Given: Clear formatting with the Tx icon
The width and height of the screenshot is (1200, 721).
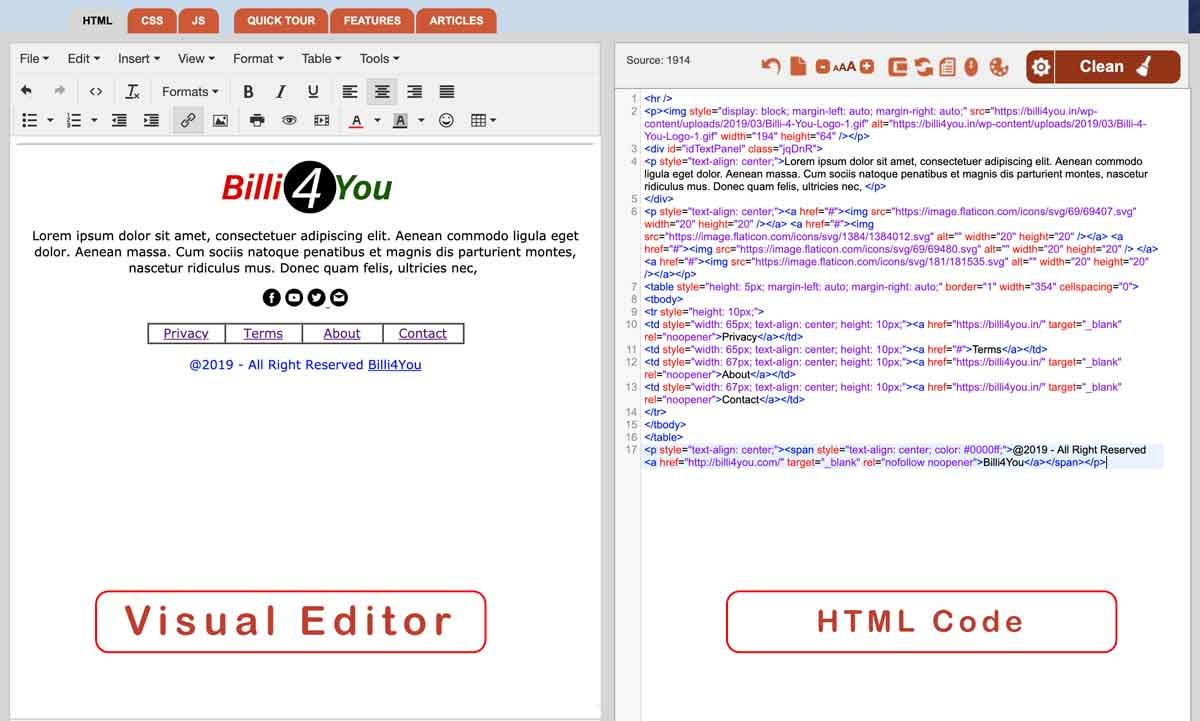Looking at the screenshot, I should [x=133, y=91].
